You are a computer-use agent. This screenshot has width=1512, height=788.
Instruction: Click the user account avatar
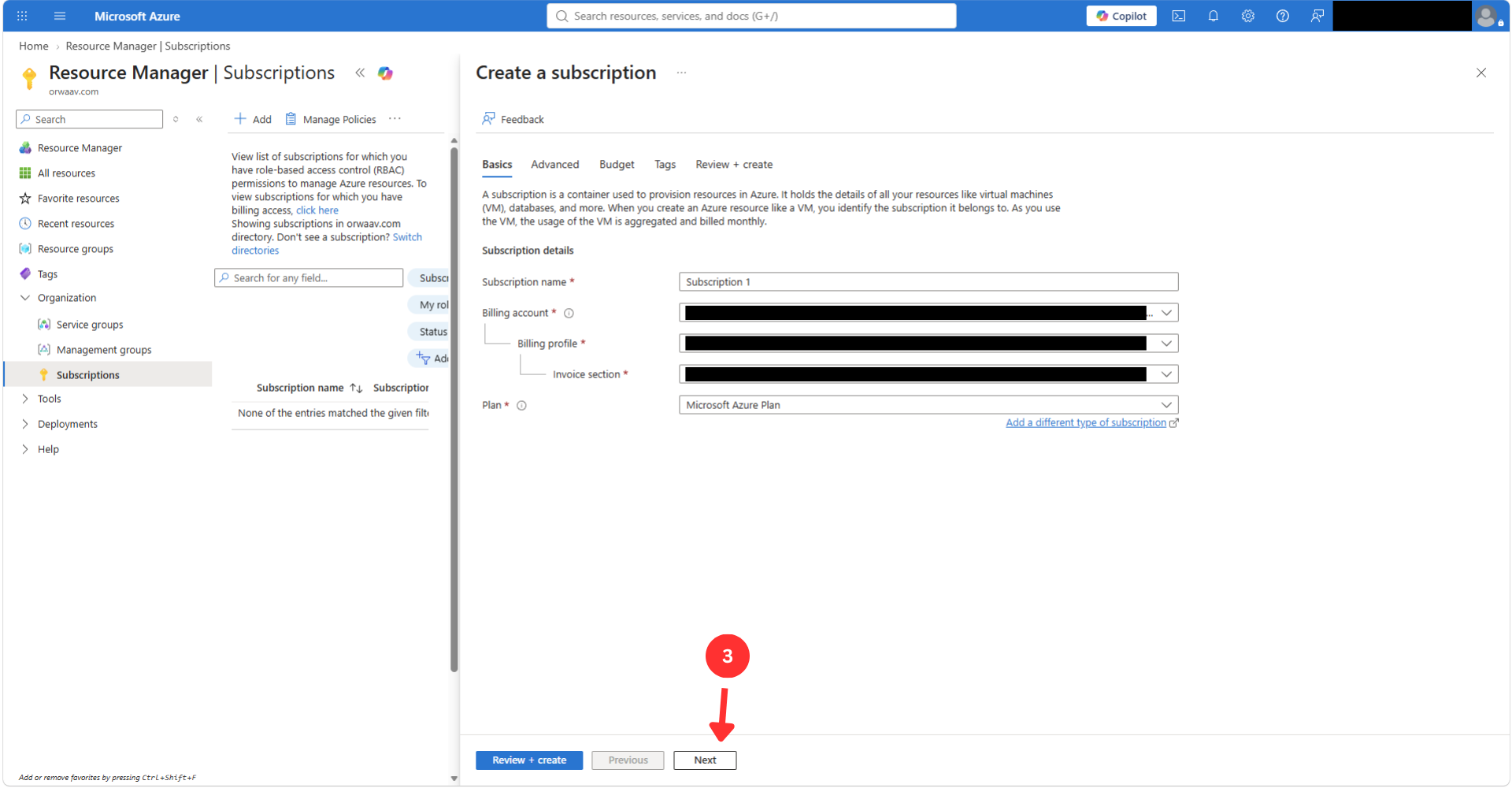1487,16
